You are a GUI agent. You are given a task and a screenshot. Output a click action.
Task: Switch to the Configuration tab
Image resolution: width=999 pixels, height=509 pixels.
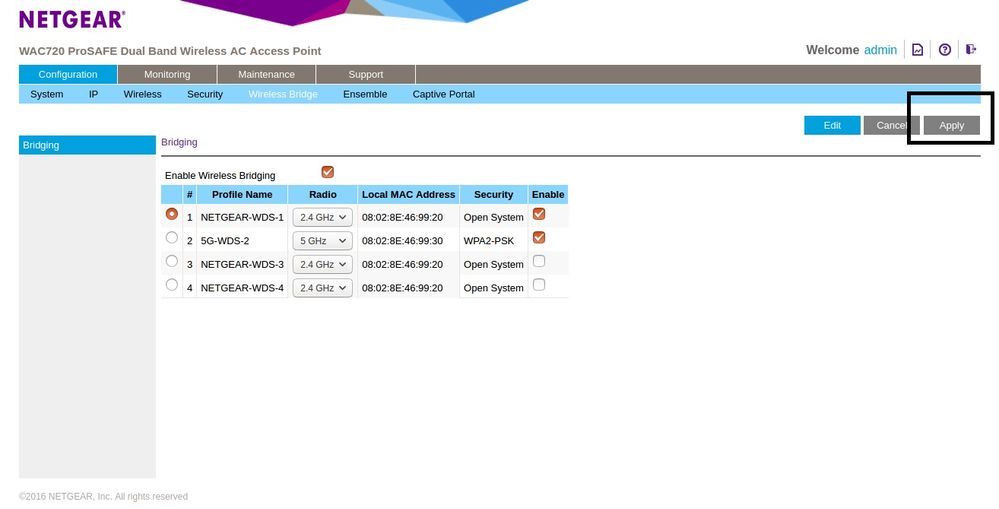click(x=68, y=75)
